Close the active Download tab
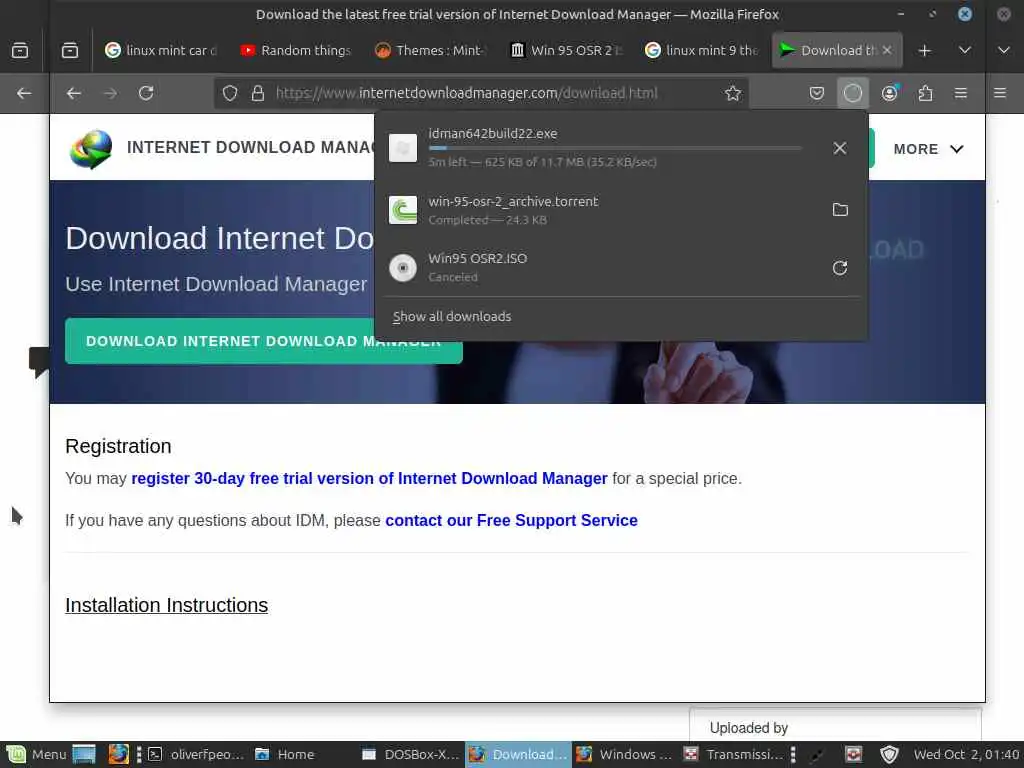 pyautogui.click(x=887, y=50)
